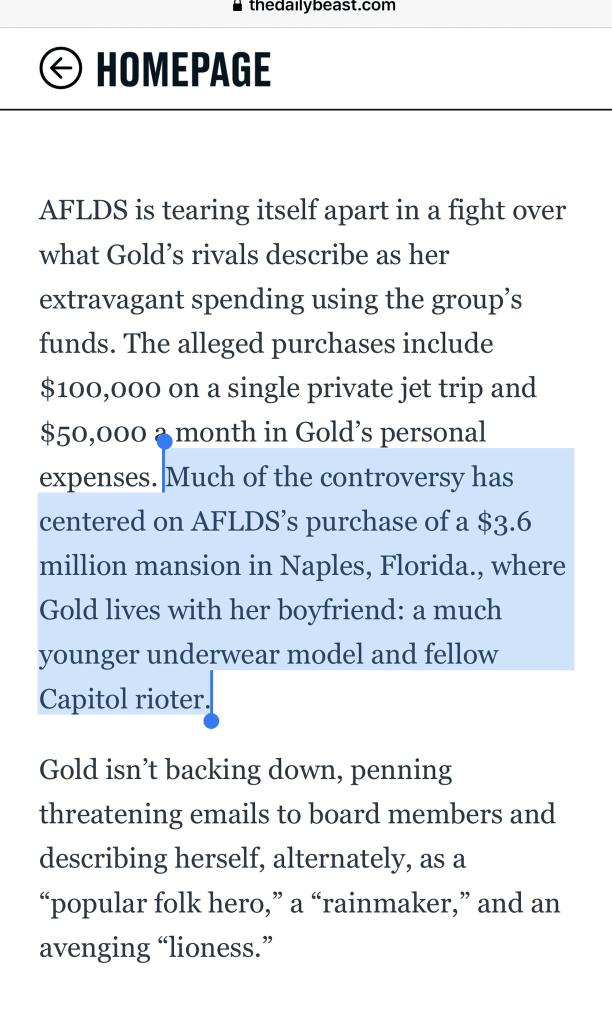
Task: Tap the thedailybeast.com address text
Action: pyautogui.click(x=322, y=6)
